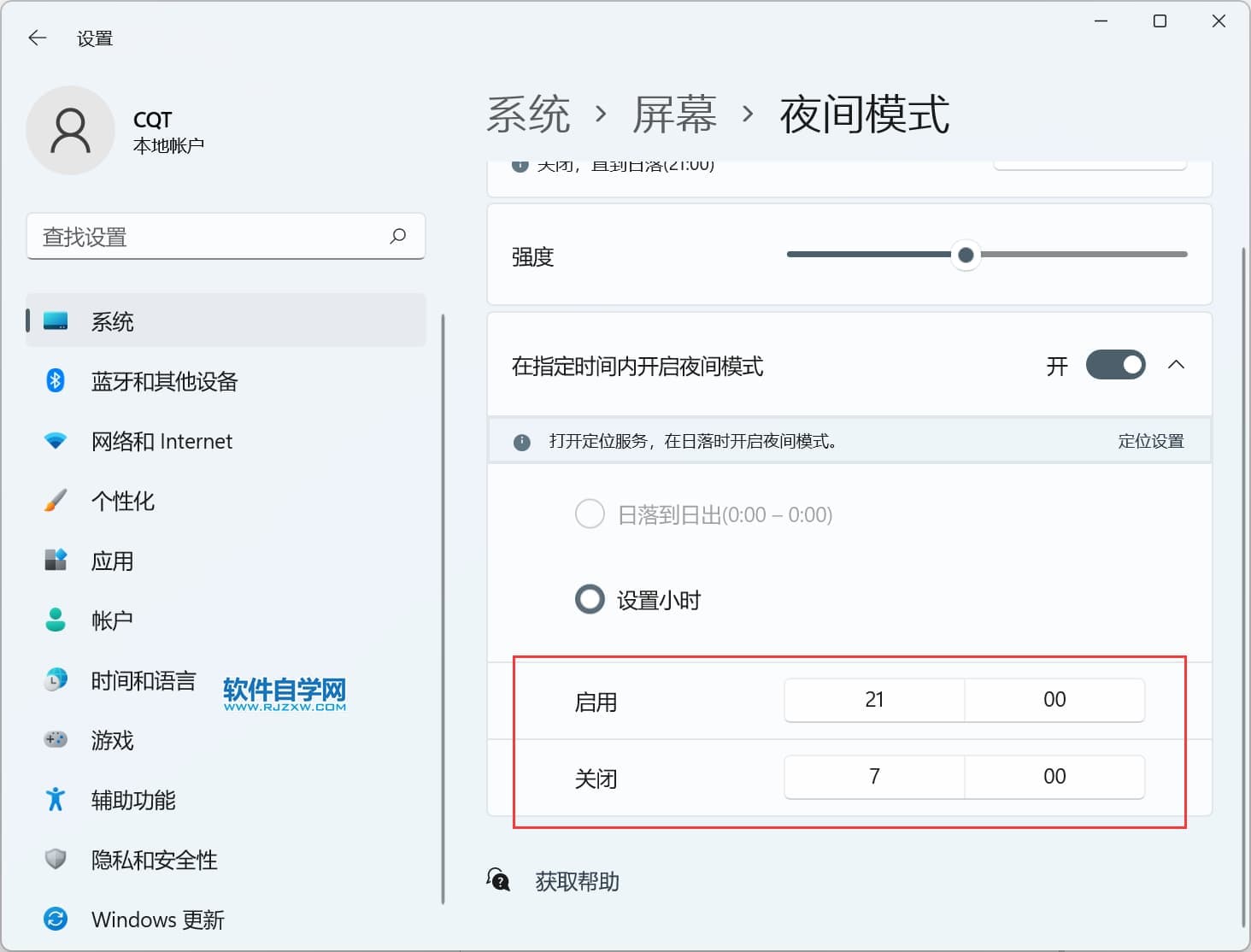Open Bluetooth and other devices (蓝牙和其他设备)
1251x952 pixels.
tap(164, 381)
